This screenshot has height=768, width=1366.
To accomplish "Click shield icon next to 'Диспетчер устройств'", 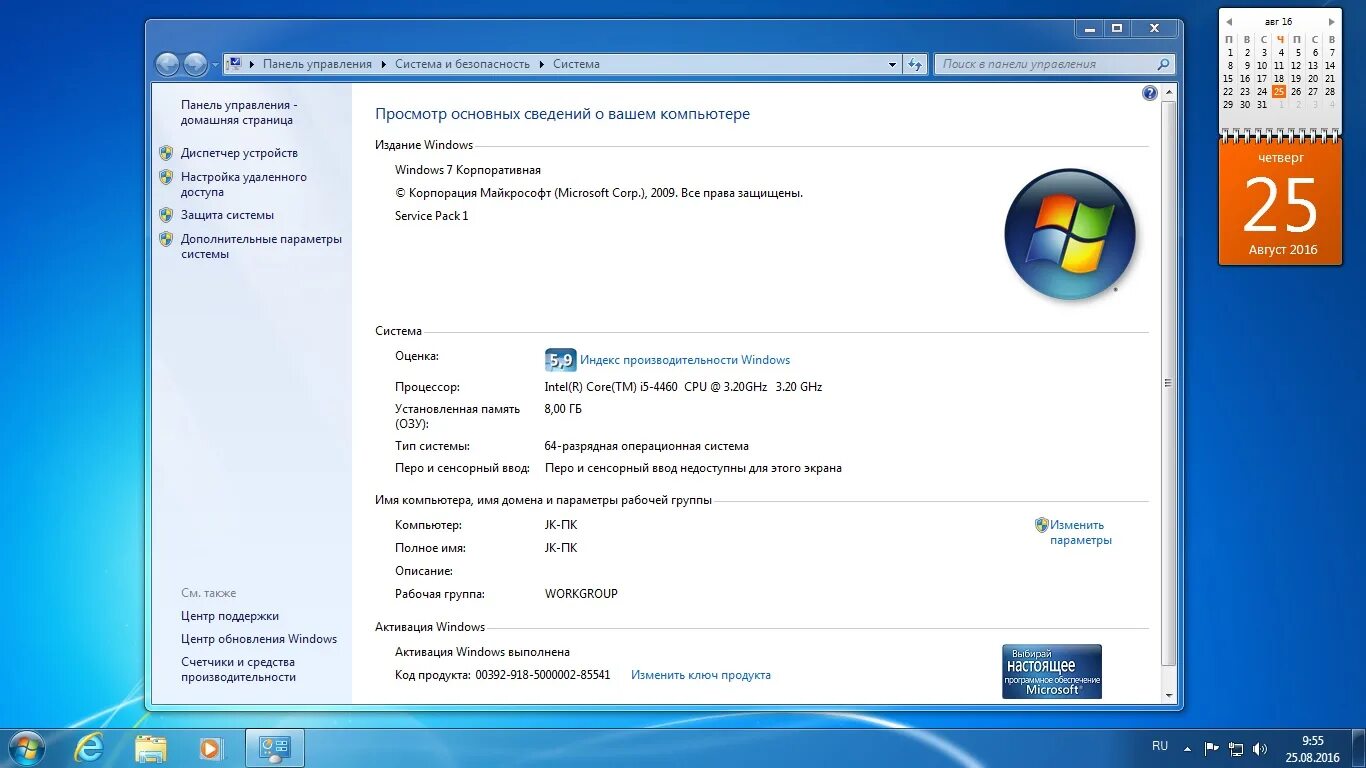I will click(x=166, y=153).
